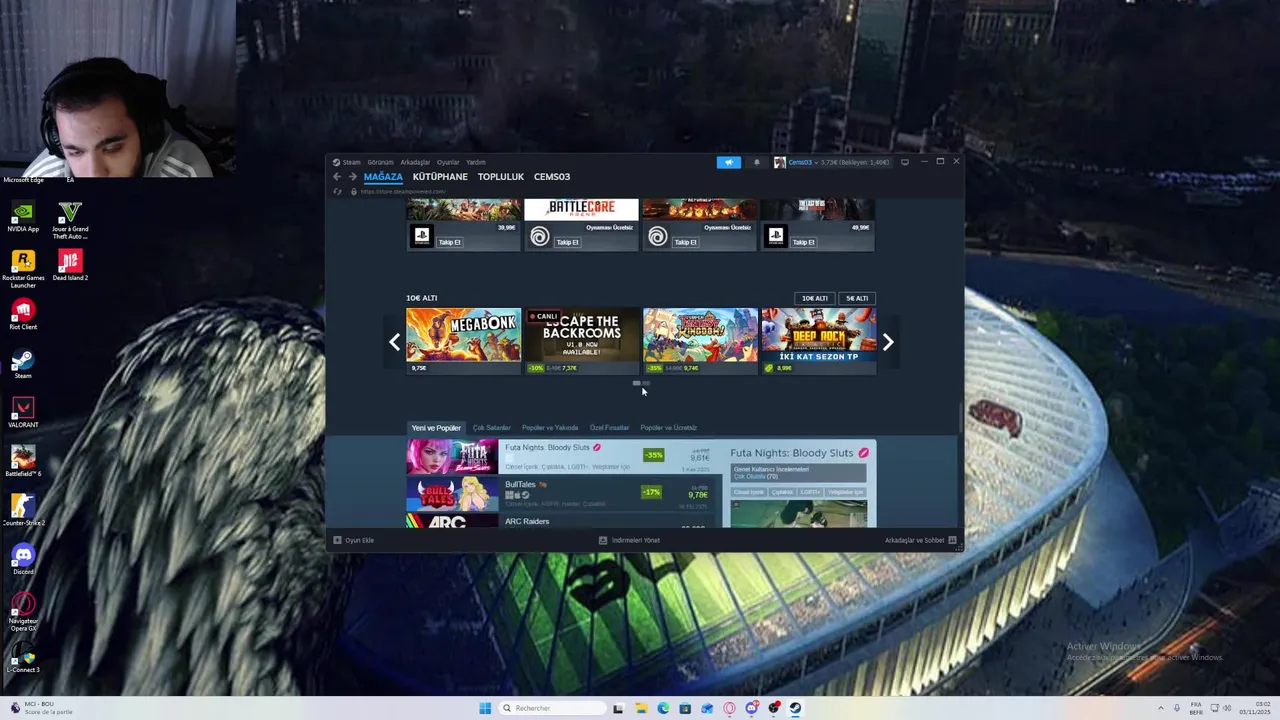Open the CEMS03 profile tab
This screenshot has height=720, width=1280.
coord(552,177)
